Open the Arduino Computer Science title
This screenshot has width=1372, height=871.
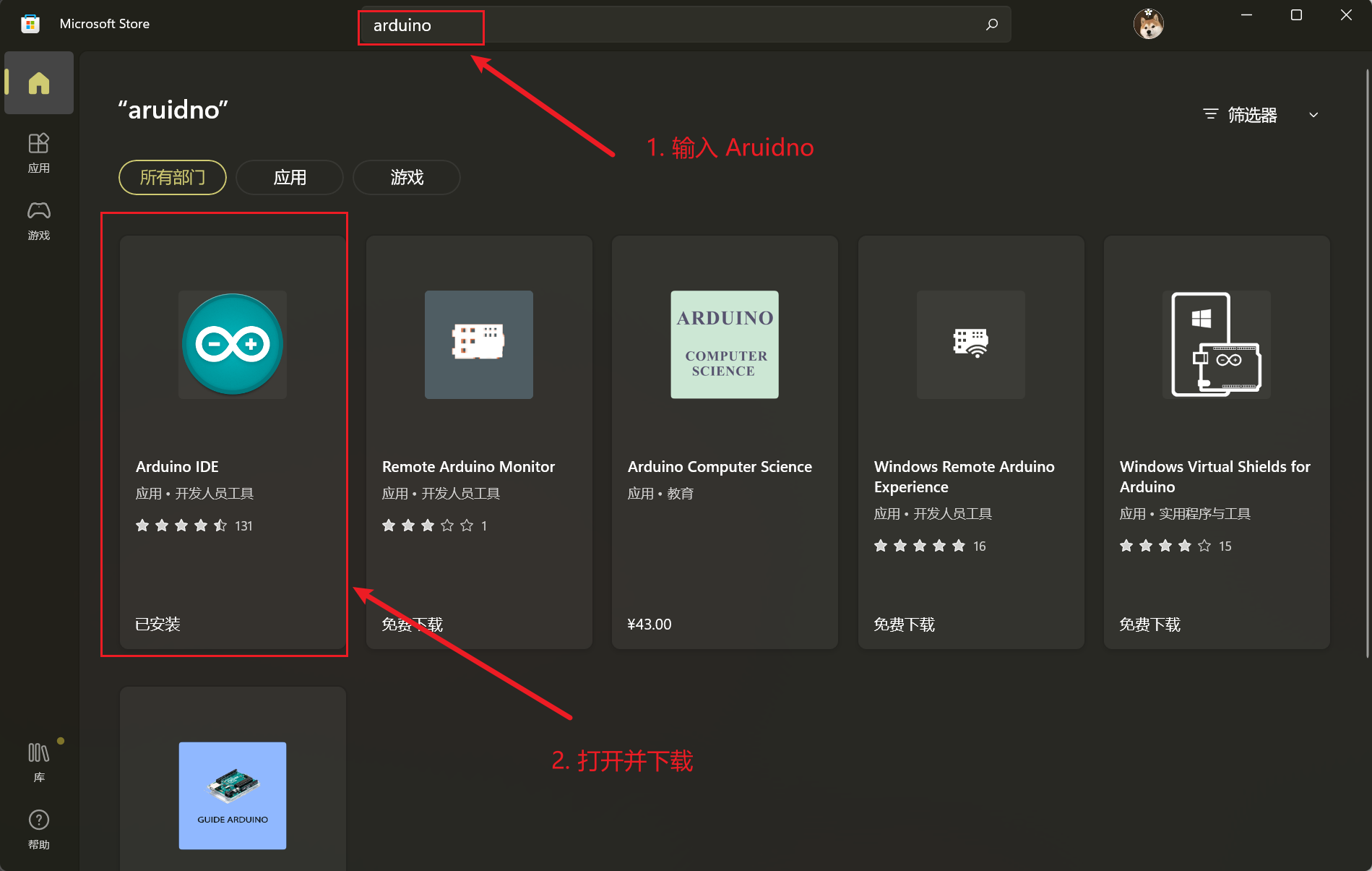[720, 467]
